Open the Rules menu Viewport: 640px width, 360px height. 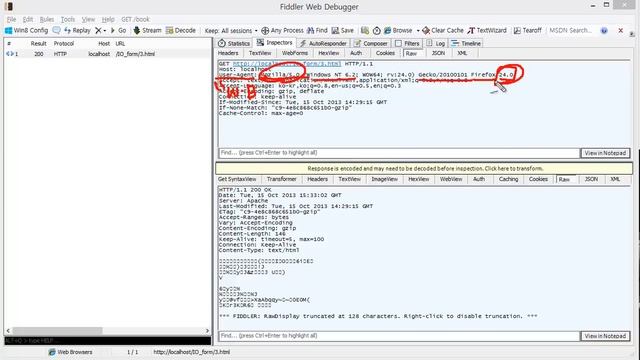coord(47,19)
